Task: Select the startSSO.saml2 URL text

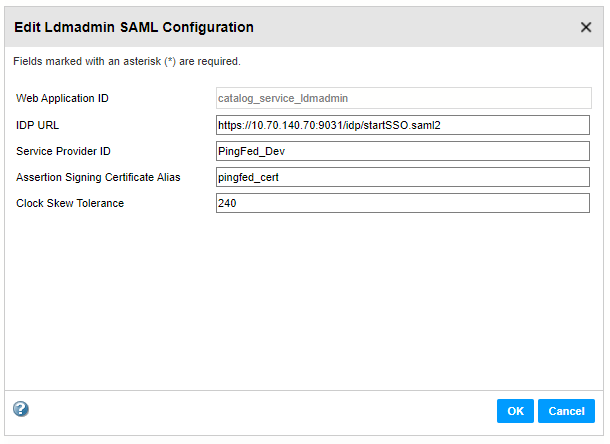Action: tap(401, 125)
